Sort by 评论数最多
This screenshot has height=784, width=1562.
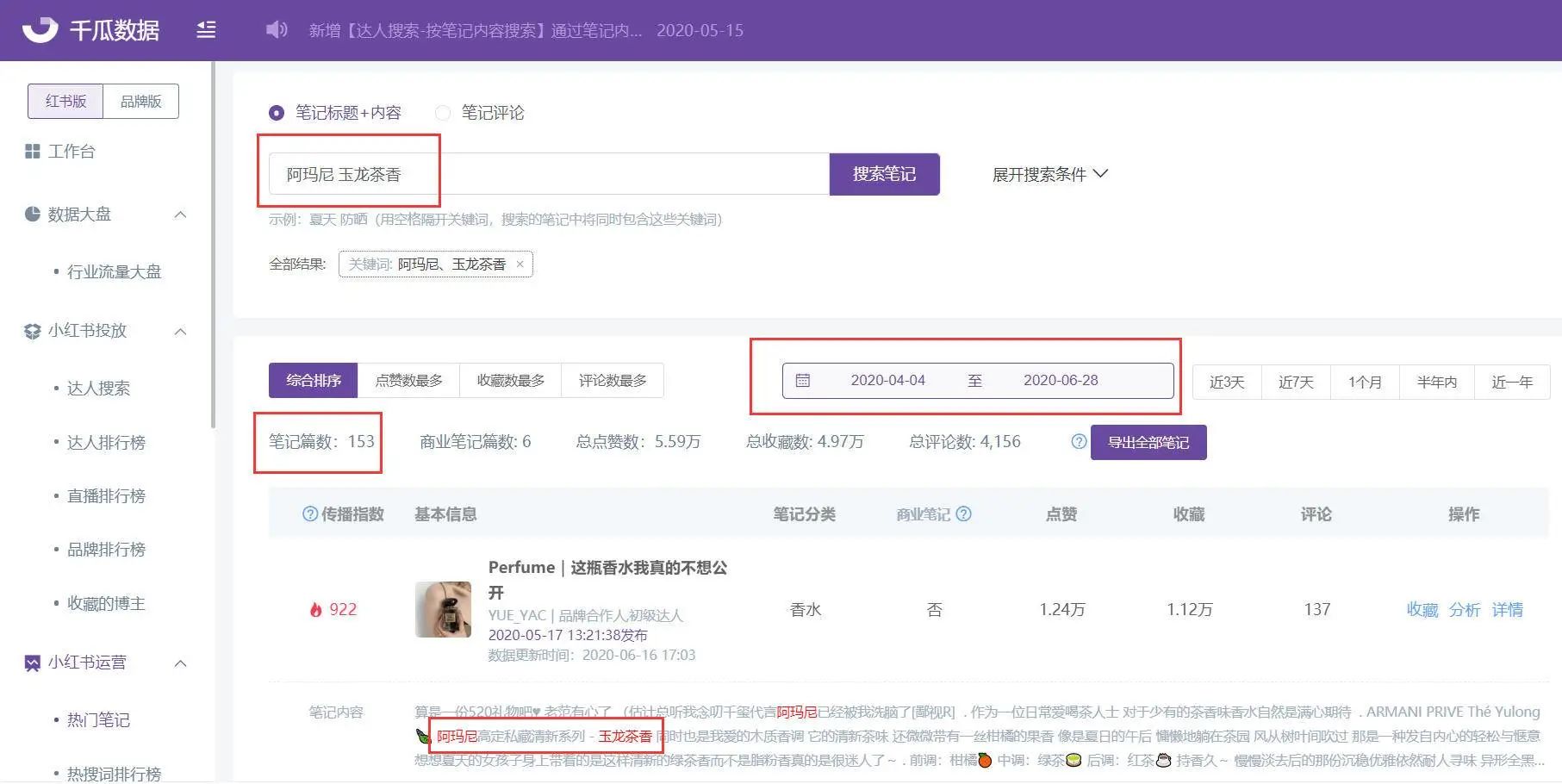click(x=613, y=380)
